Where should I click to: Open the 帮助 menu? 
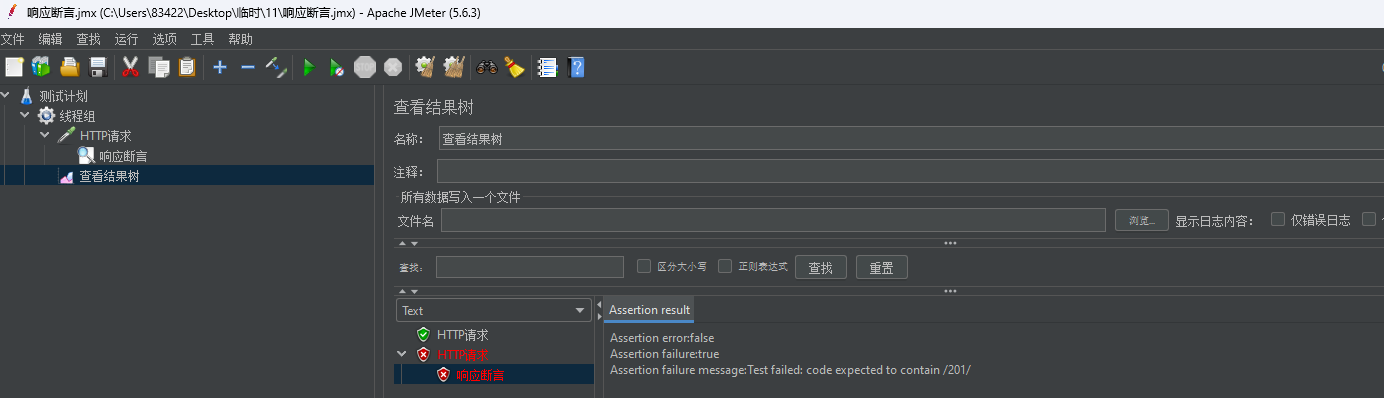click(240, 39)
